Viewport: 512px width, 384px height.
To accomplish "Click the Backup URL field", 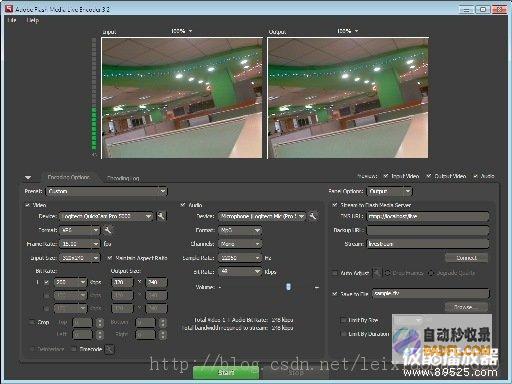I will coord(428,230).
